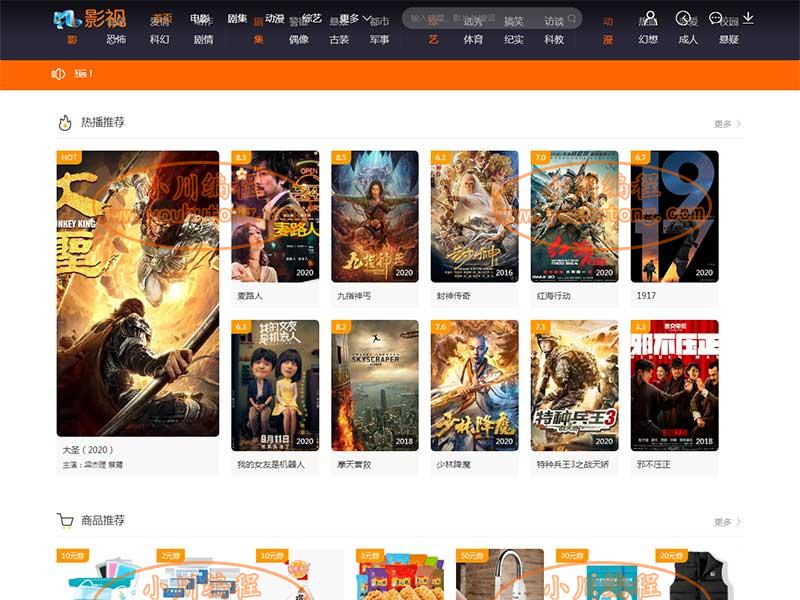
Task: Click the search magnifier icon
Action: click(x=572, y=18)
